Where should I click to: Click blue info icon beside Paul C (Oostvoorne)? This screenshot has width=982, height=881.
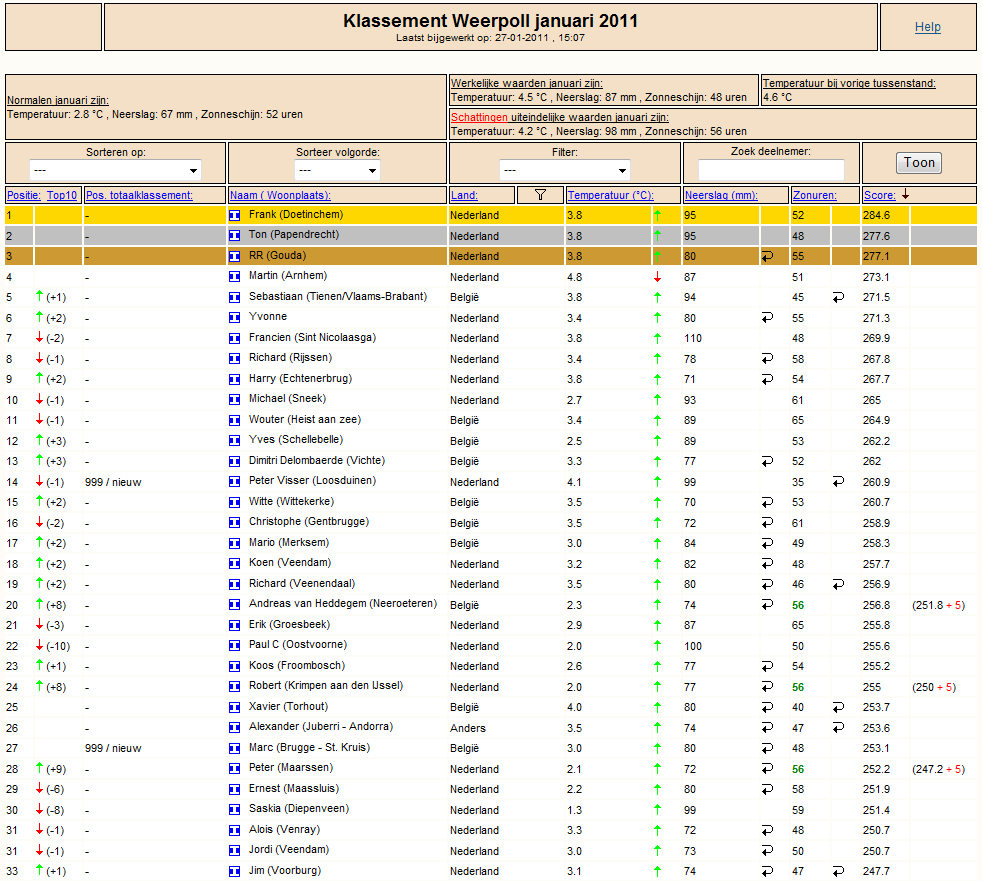[235, 646]
